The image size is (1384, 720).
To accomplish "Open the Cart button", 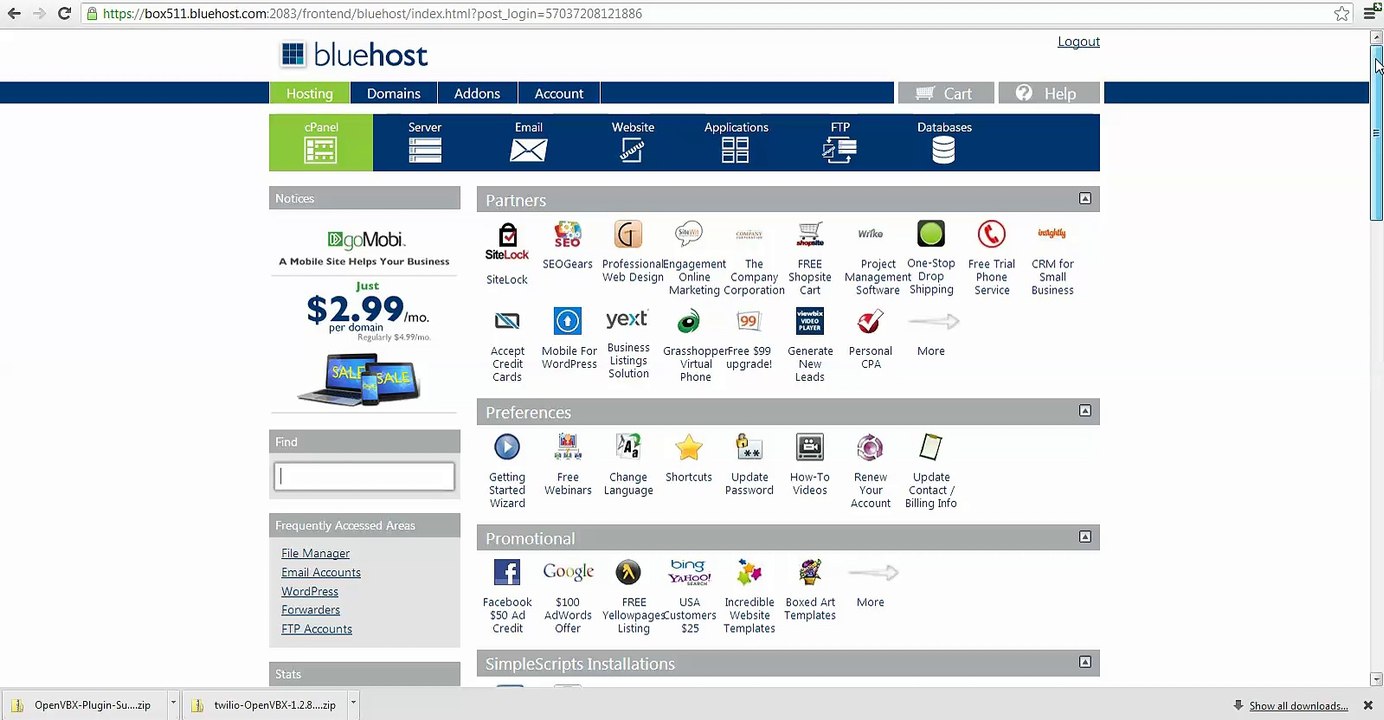I will [946, 93].
